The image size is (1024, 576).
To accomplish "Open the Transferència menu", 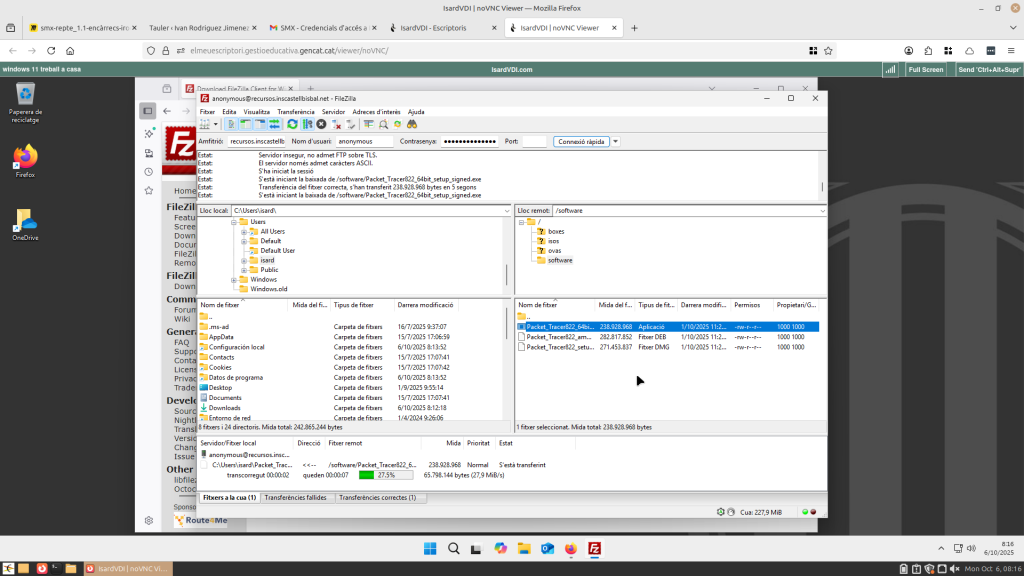I will tap(295, 112).
